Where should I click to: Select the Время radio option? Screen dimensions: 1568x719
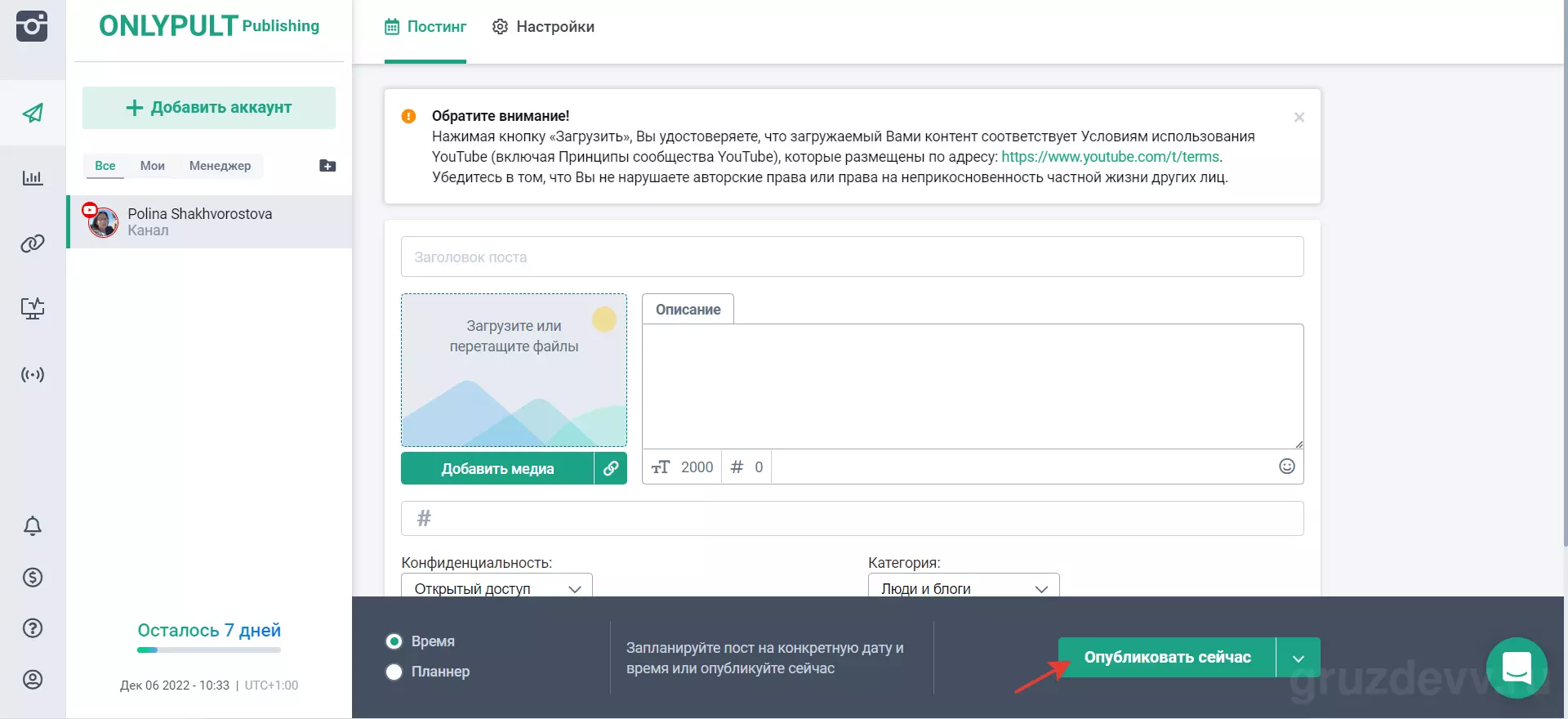coord(394,641)
